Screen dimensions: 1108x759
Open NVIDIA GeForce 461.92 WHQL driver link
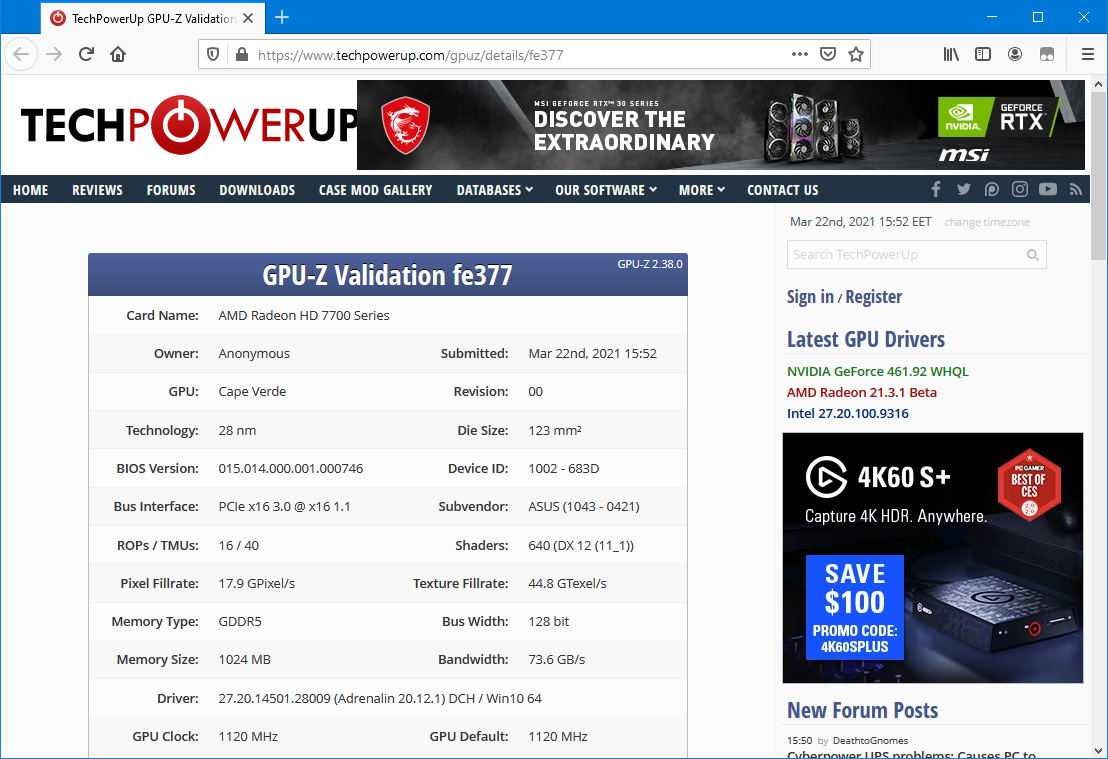click(x=878, y=371)
